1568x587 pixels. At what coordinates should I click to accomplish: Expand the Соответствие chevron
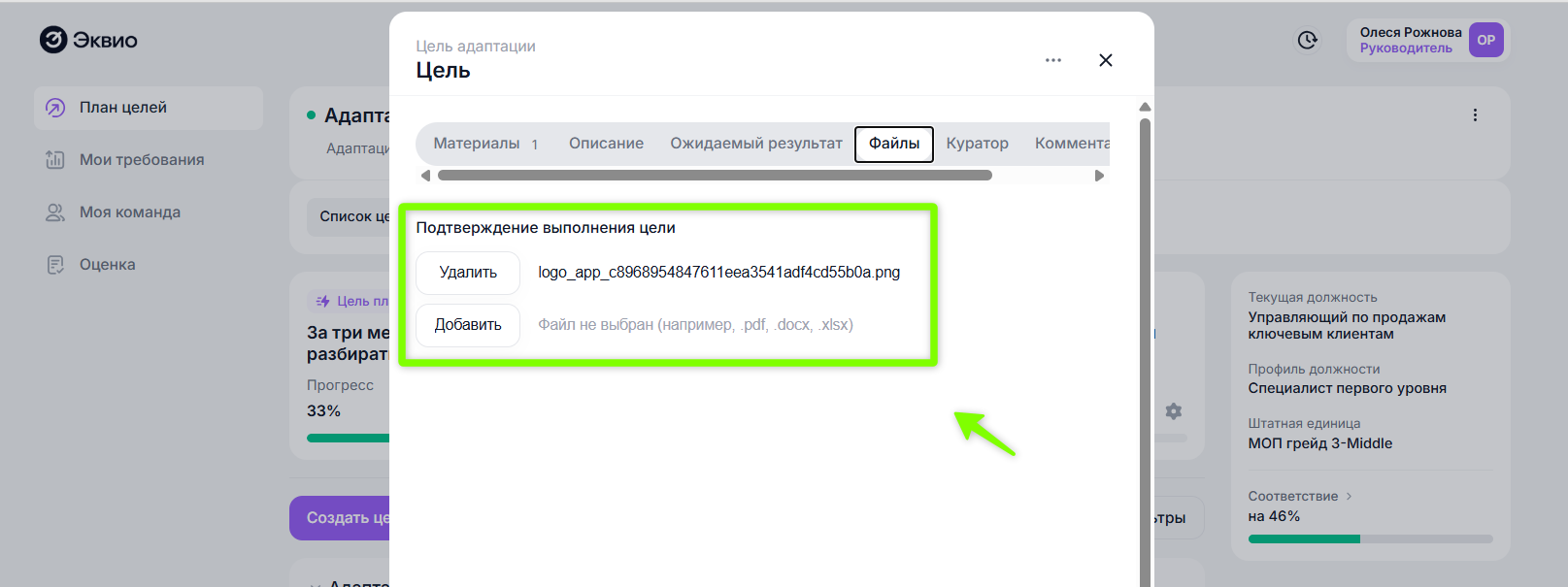[1349, 497]
